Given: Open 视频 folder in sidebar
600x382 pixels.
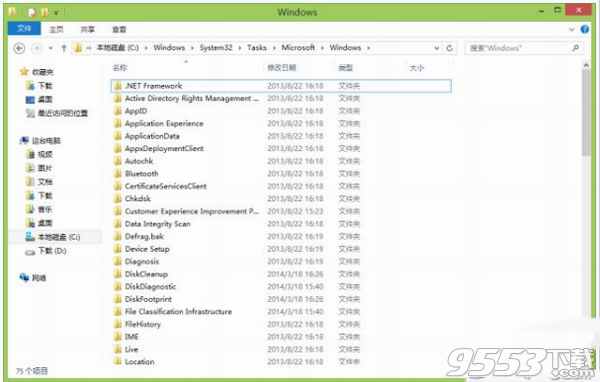Looking at the screenshot, I should [45, 155].
